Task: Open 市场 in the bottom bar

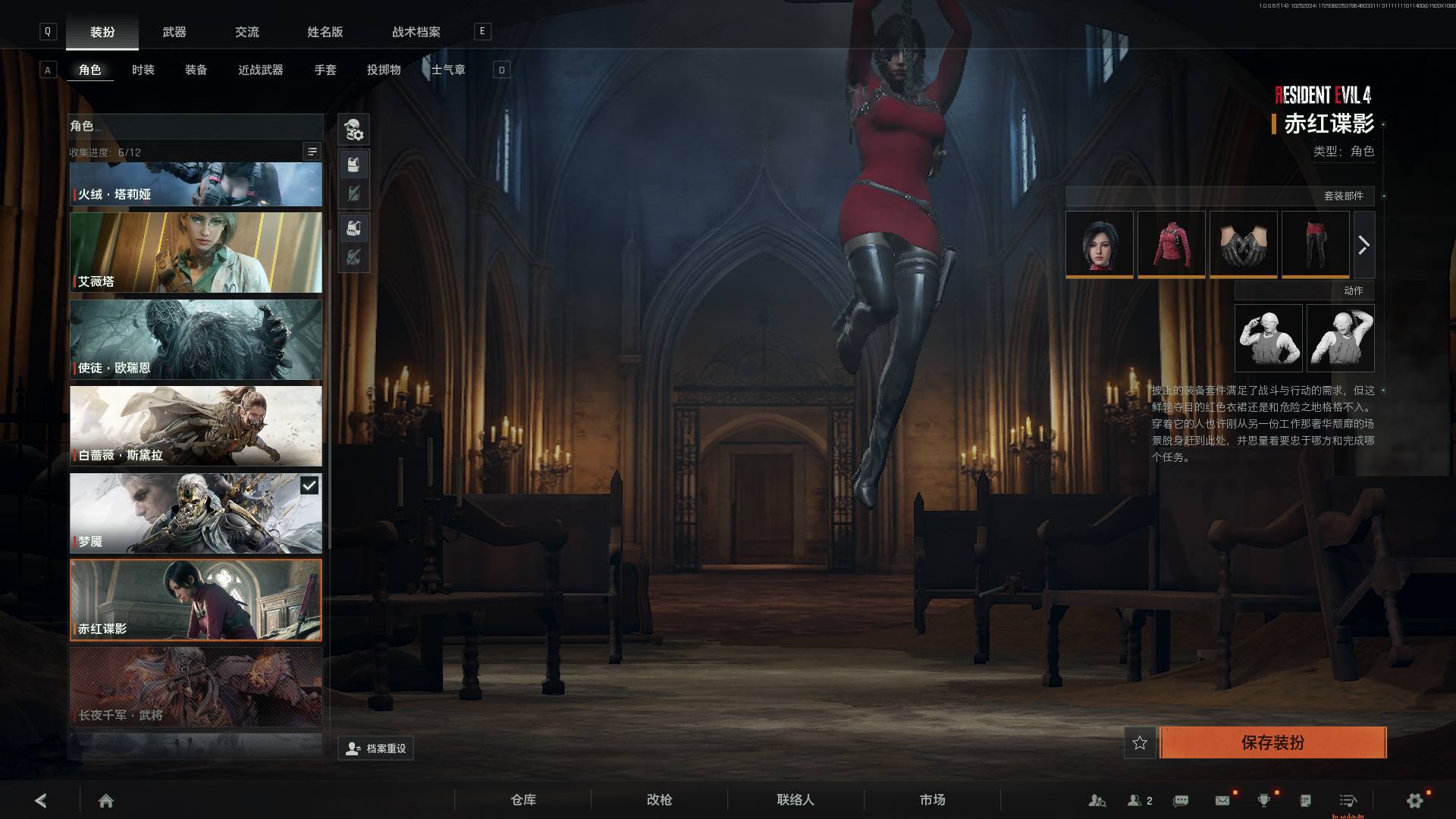Action: click(932, 800)
